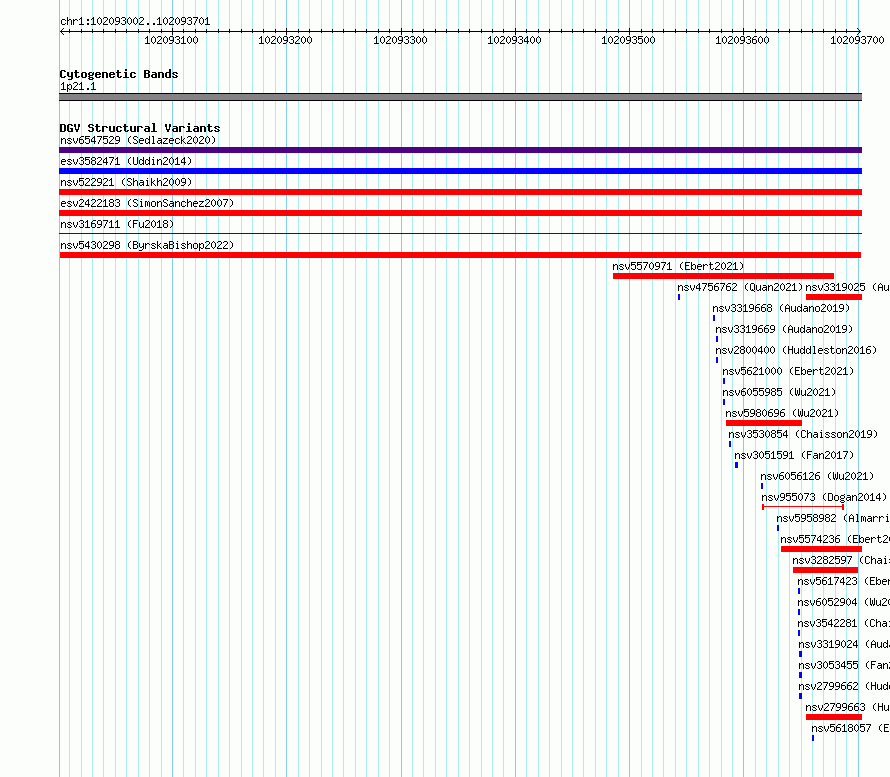Click the thin red nsv955073 variant line
This screenshot has height=777, width=890.
(x=803, y=507)
